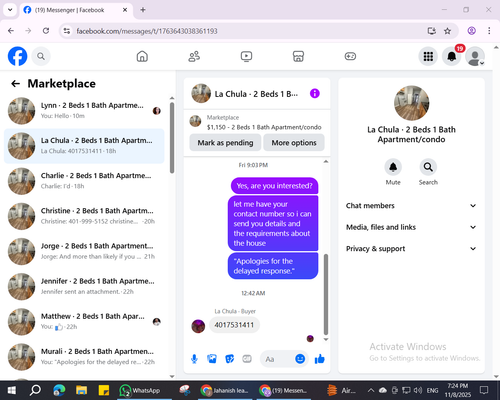This screenshot has width=500, height=400.
Task: Open Sticky Notes from taskbar
Action: [104, 390]
